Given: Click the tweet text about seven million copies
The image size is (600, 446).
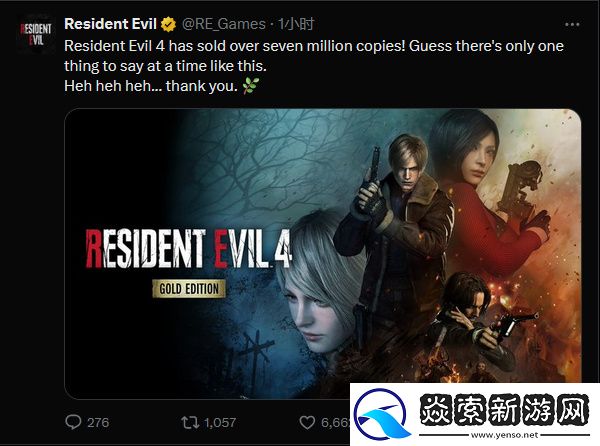Looking at the screenshot, I should (314, 66).
